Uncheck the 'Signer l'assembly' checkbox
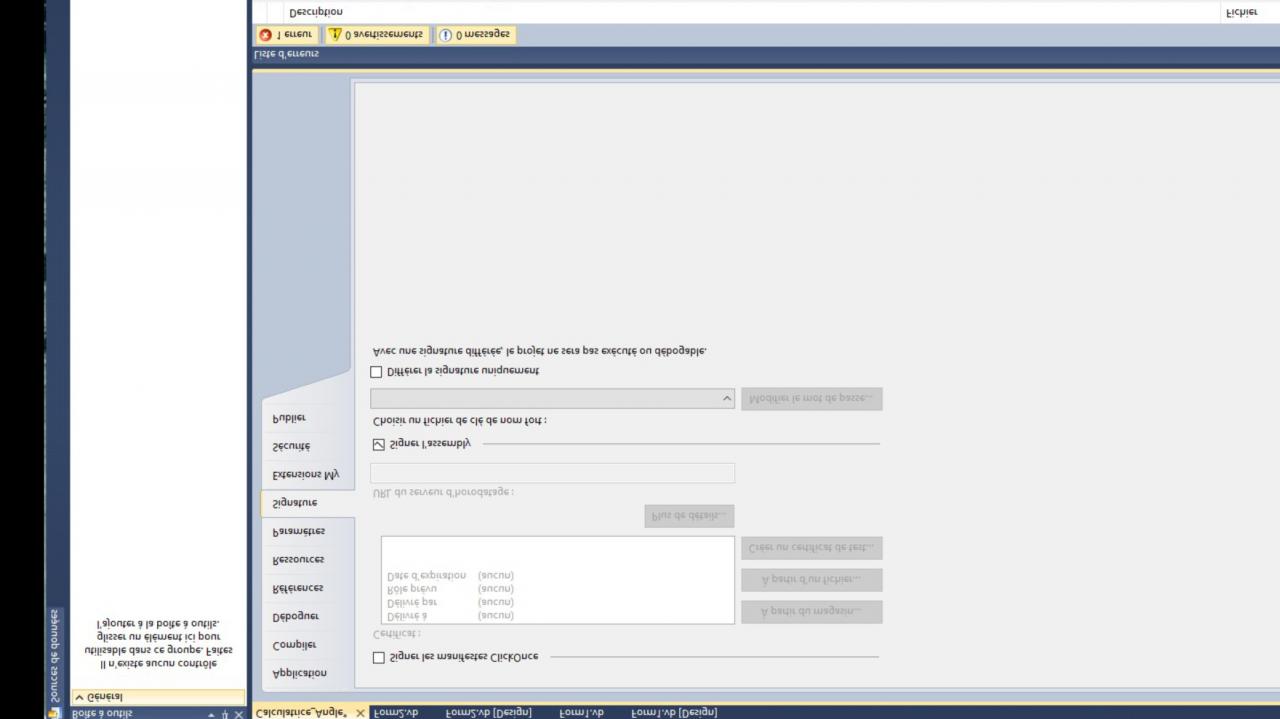 click(378, 444)
